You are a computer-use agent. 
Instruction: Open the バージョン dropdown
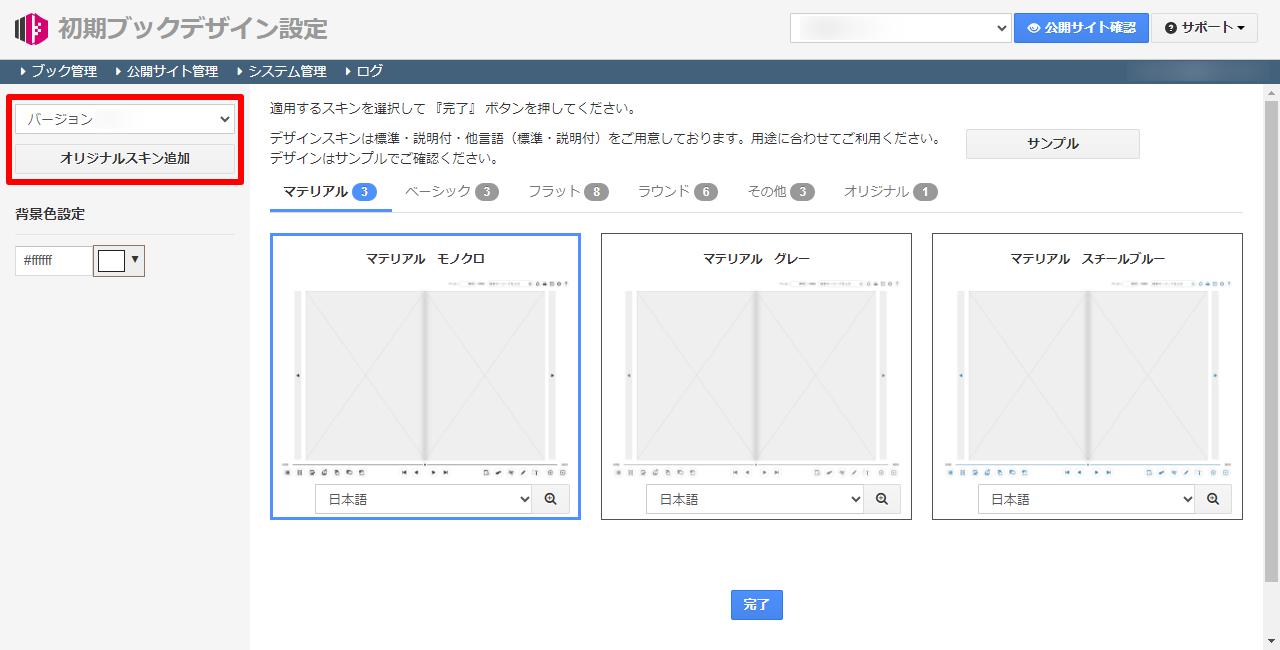tap(125, 120)
